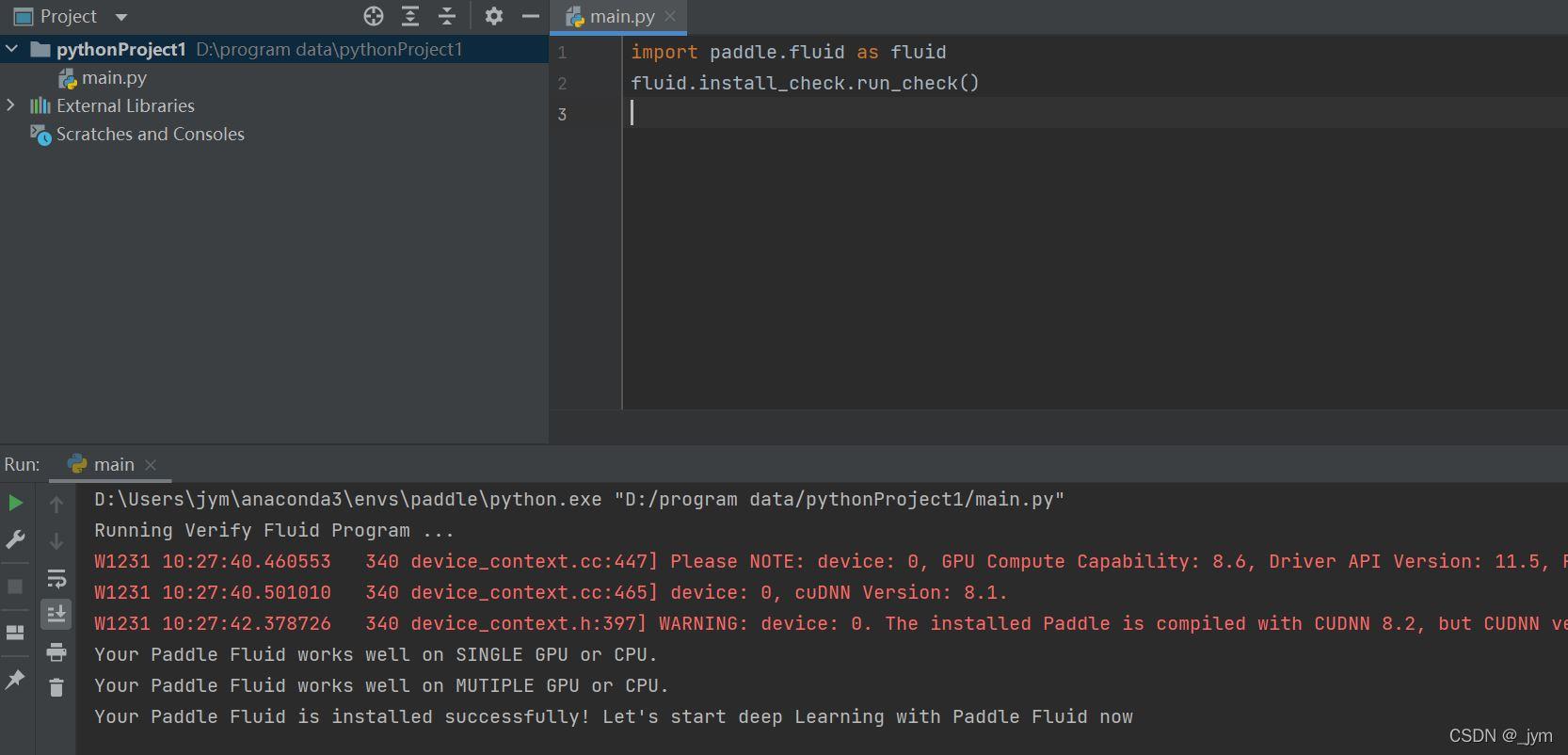Click Down the stack trace arrow
This screenshot has width=1568, height=755.
(x=56, y=541)
